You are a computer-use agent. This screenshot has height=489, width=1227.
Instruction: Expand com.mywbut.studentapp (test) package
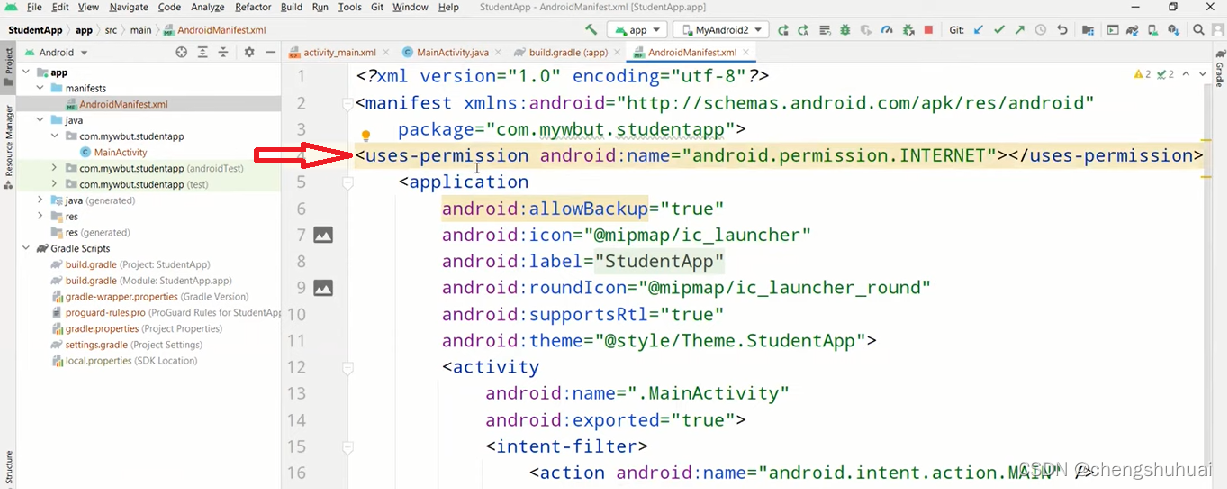point(55,185)
